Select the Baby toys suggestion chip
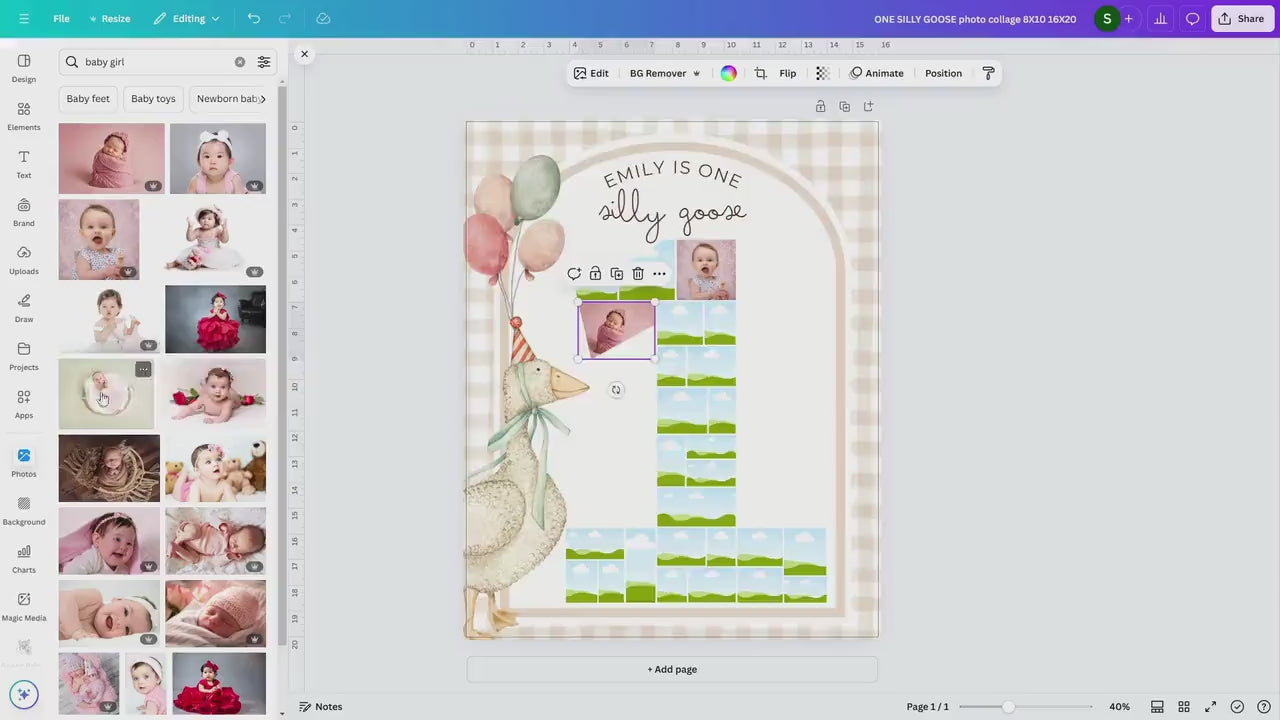This screenshot has height=720, width=1280. (153, 99)
